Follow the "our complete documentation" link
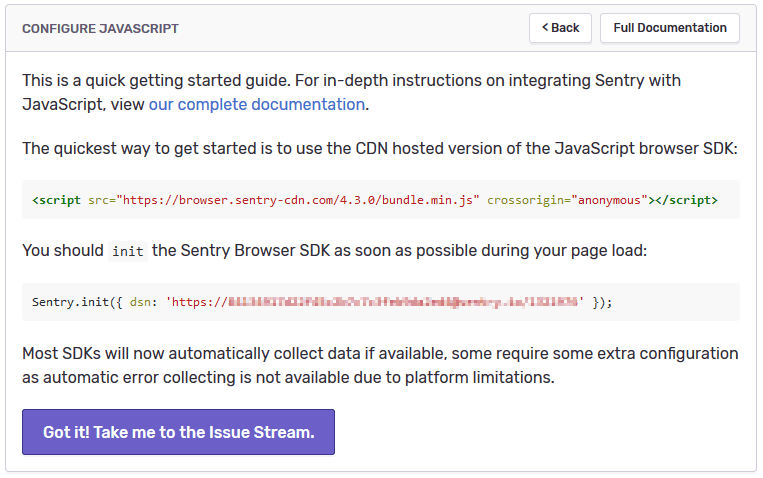 tap(257, 104)
